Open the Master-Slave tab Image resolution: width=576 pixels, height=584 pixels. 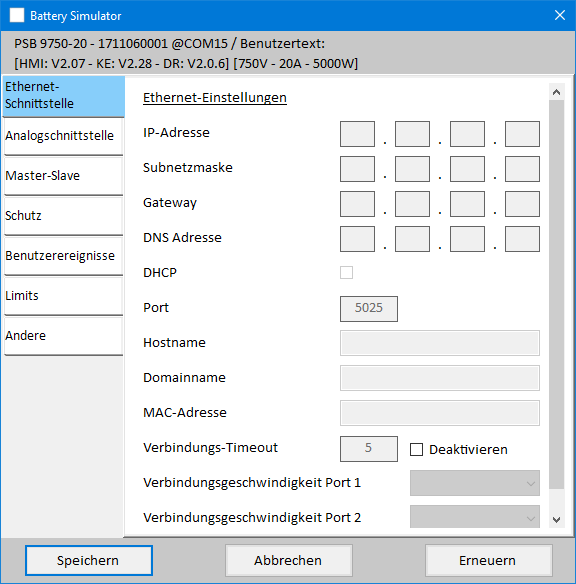pyautogui.click(x=63, y=176)
